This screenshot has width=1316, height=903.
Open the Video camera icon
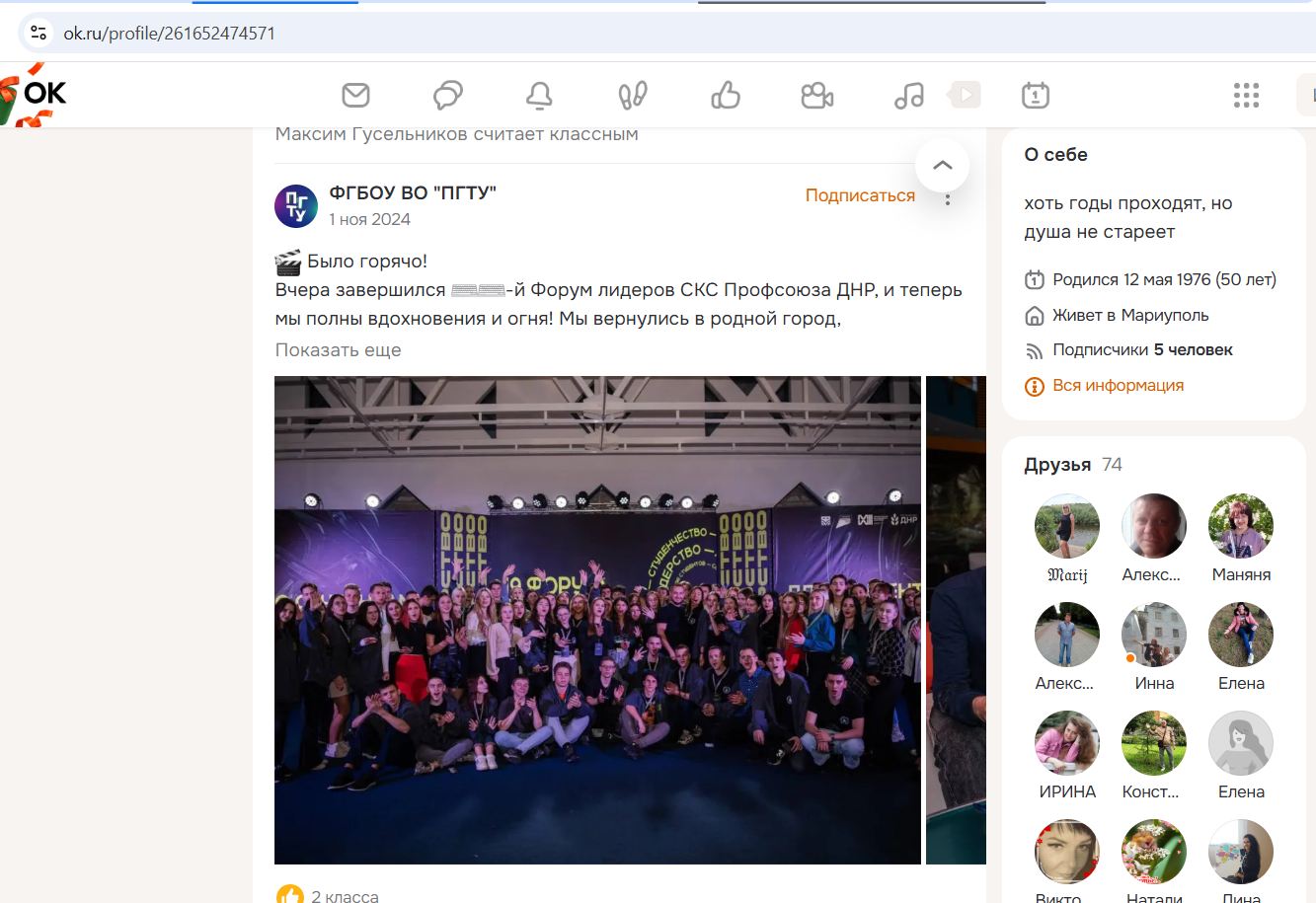tap(817, 95)
